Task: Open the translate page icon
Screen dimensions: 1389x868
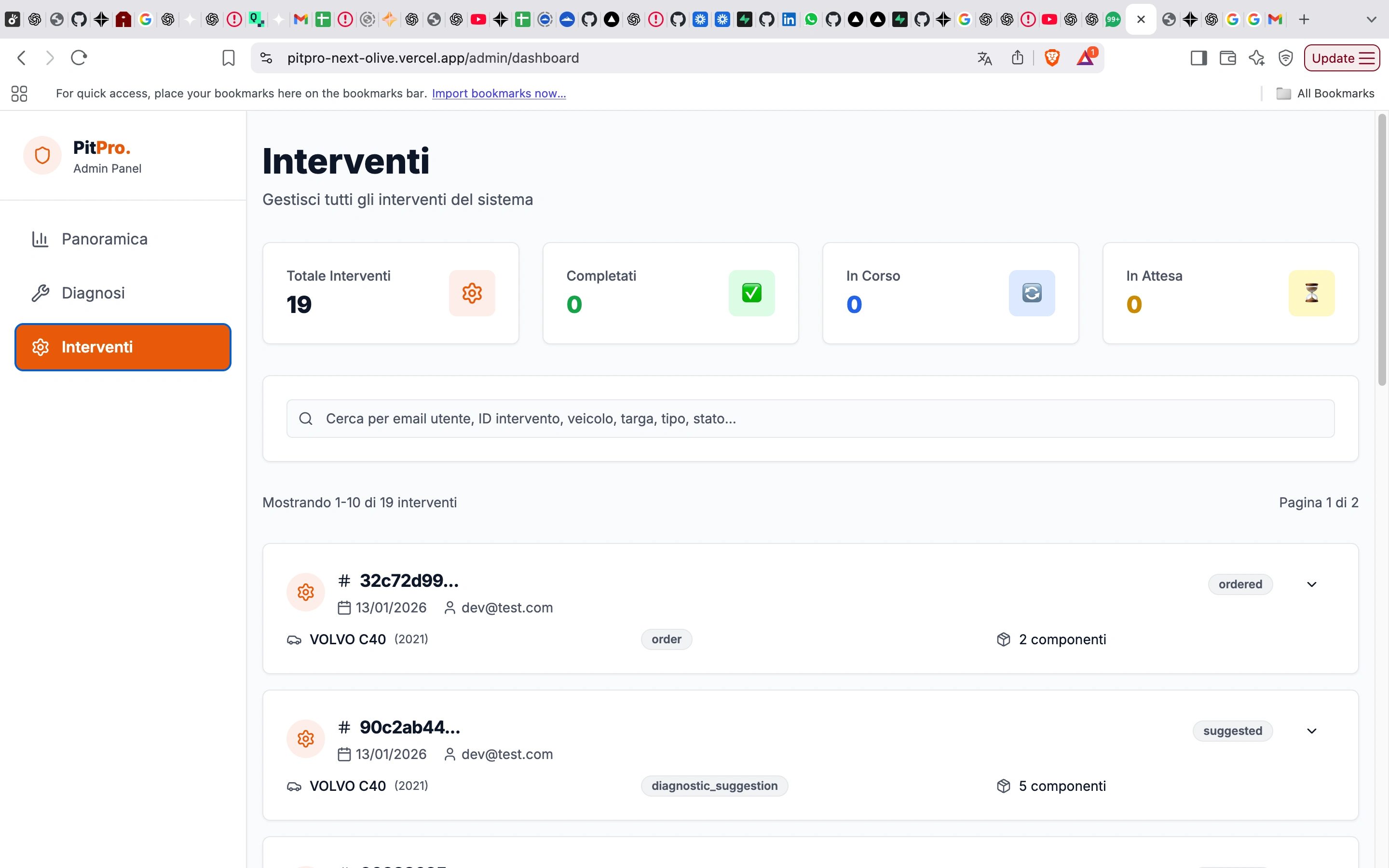Action: pos(984,58)
